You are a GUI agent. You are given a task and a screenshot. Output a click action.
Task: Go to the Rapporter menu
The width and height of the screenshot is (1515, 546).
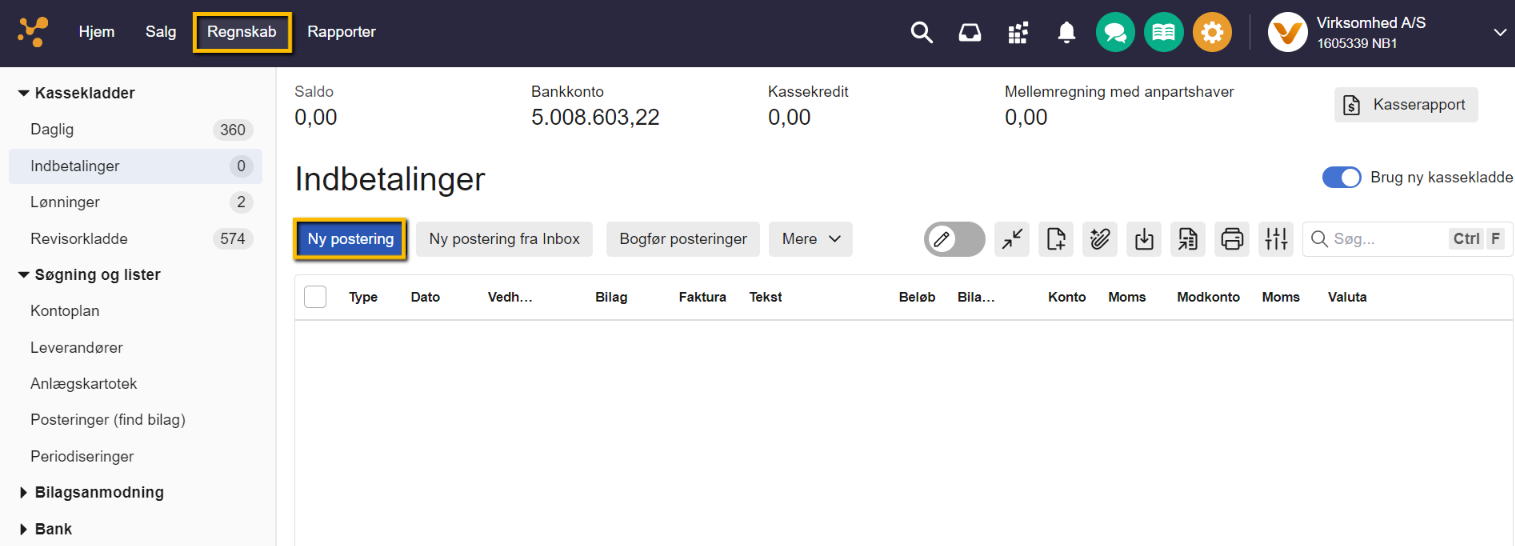tap(341, 32)
